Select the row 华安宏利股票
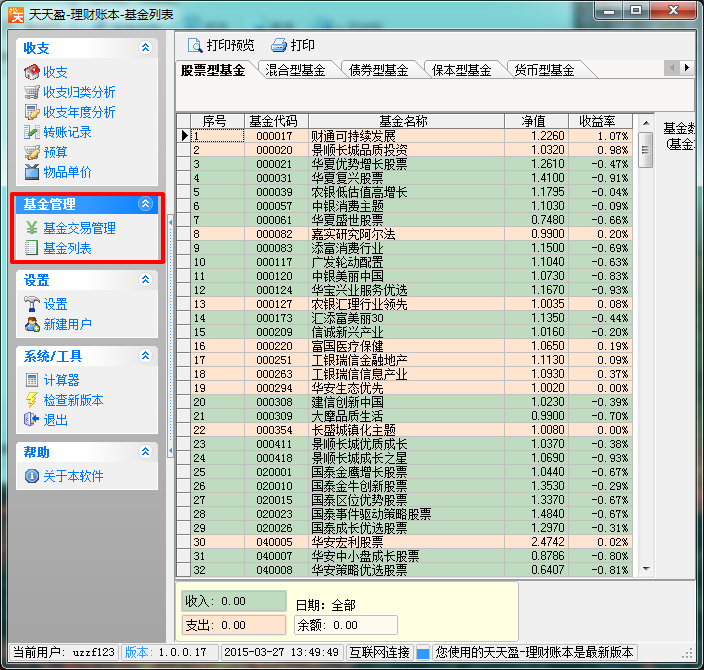 [405, 542]
